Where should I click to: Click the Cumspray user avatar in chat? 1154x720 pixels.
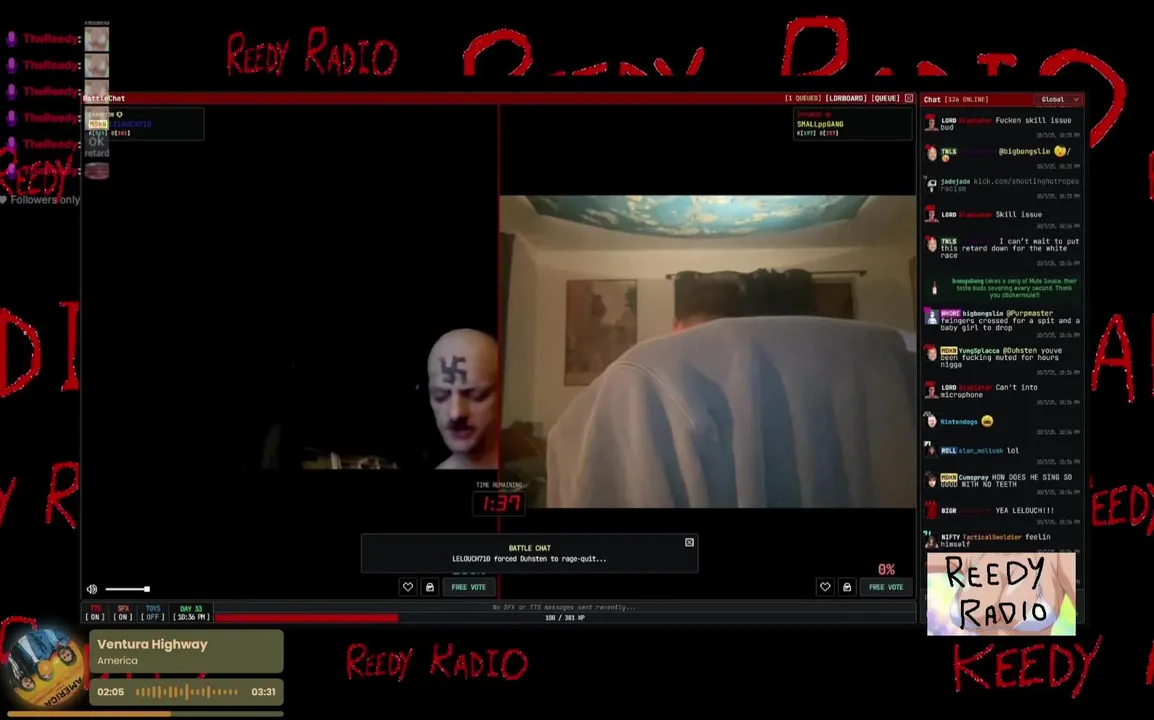tap(931, 480)
